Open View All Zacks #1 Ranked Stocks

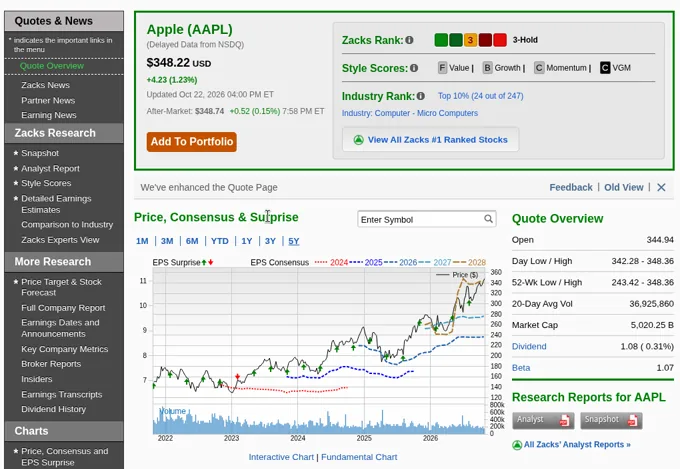click(430, 140)
